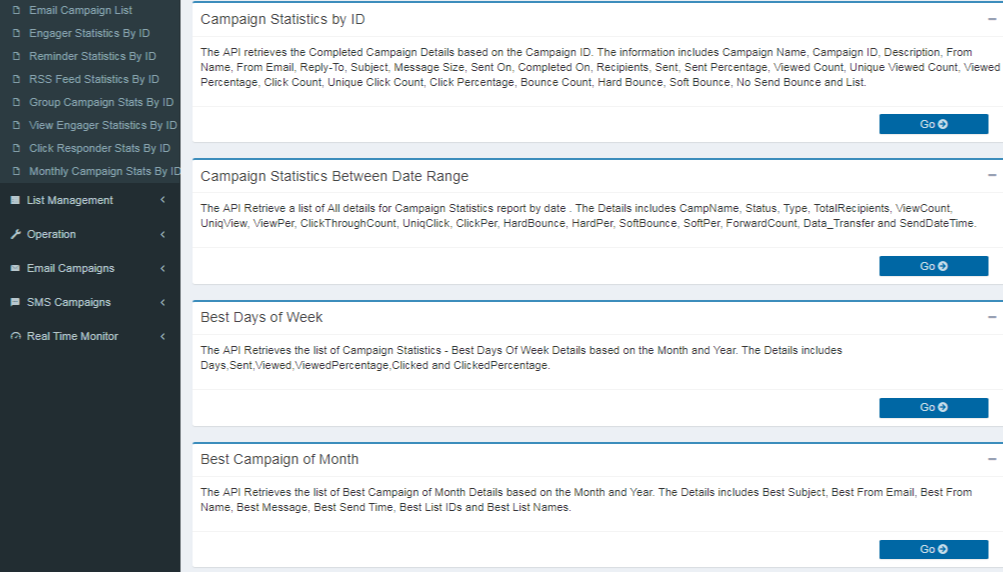Click the List Management table icon
1003x572 pixels.
(x=15, y=200)
